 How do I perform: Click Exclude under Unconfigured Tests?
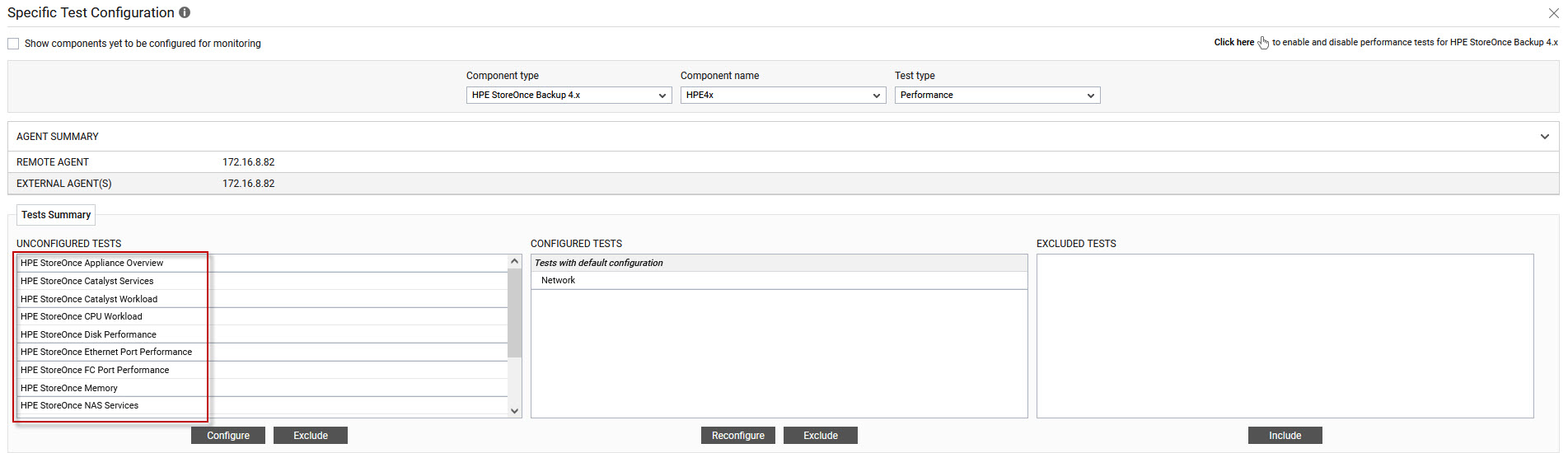(x=311, y=436)
